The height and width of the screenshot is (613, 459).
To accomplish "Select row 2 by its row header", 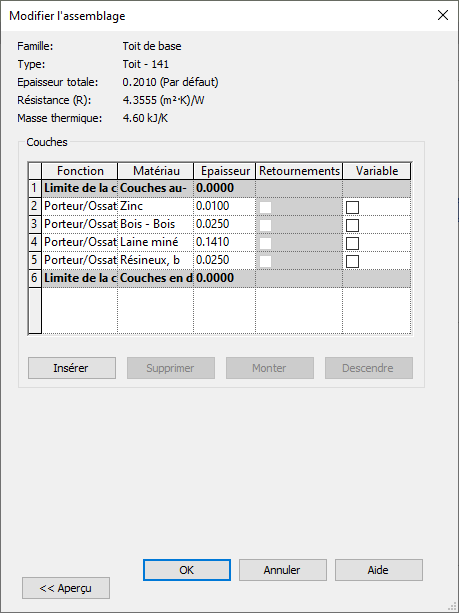I will click(35, 206).
